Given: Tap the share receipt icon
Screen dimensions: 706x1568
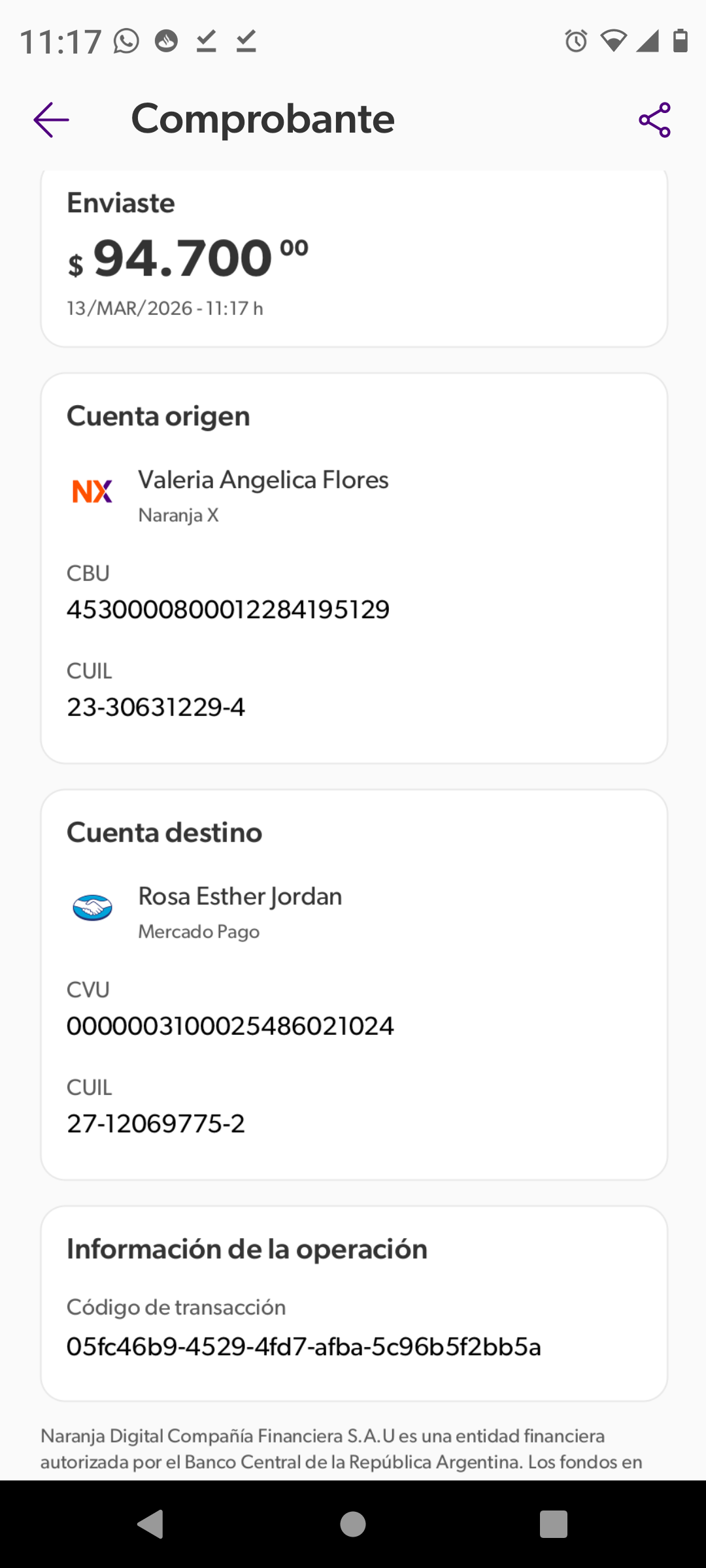Looking at the screenshot, I should pos(654,120).
